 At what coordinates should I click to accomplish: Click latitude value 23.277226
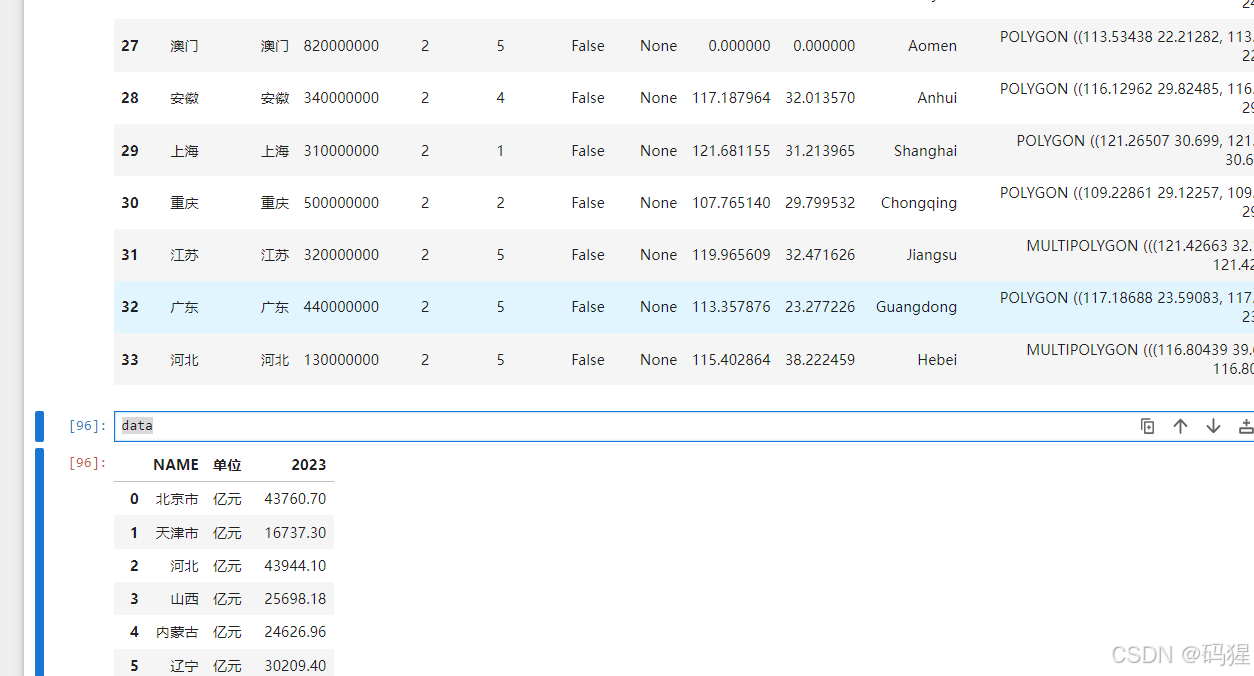(820, 307)
